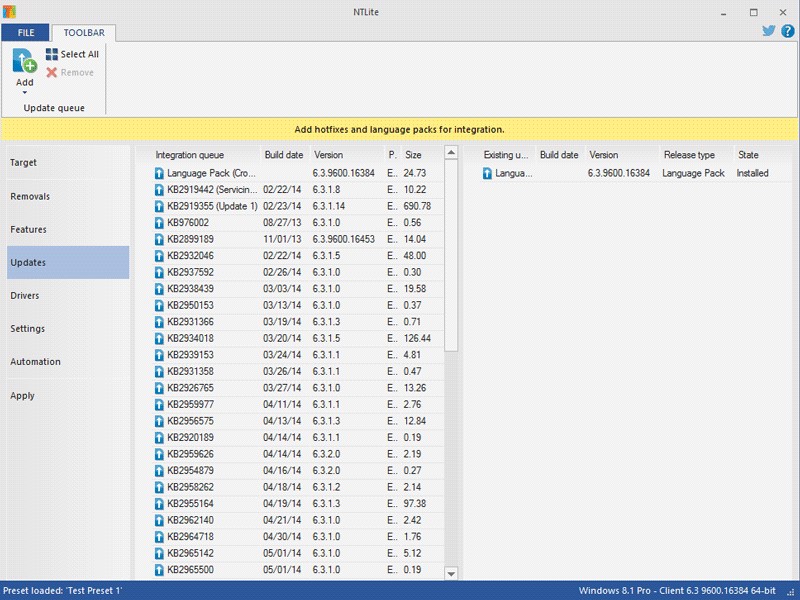Screen dimensions: 800x600
Task: Open the Add dropdown arrow
Action: coord(24,93)
